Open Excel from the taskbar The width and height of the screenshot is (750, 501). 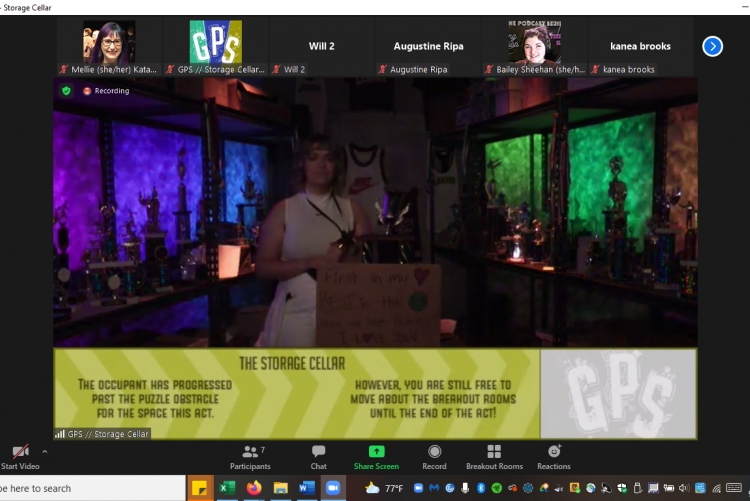coord(227,488)
